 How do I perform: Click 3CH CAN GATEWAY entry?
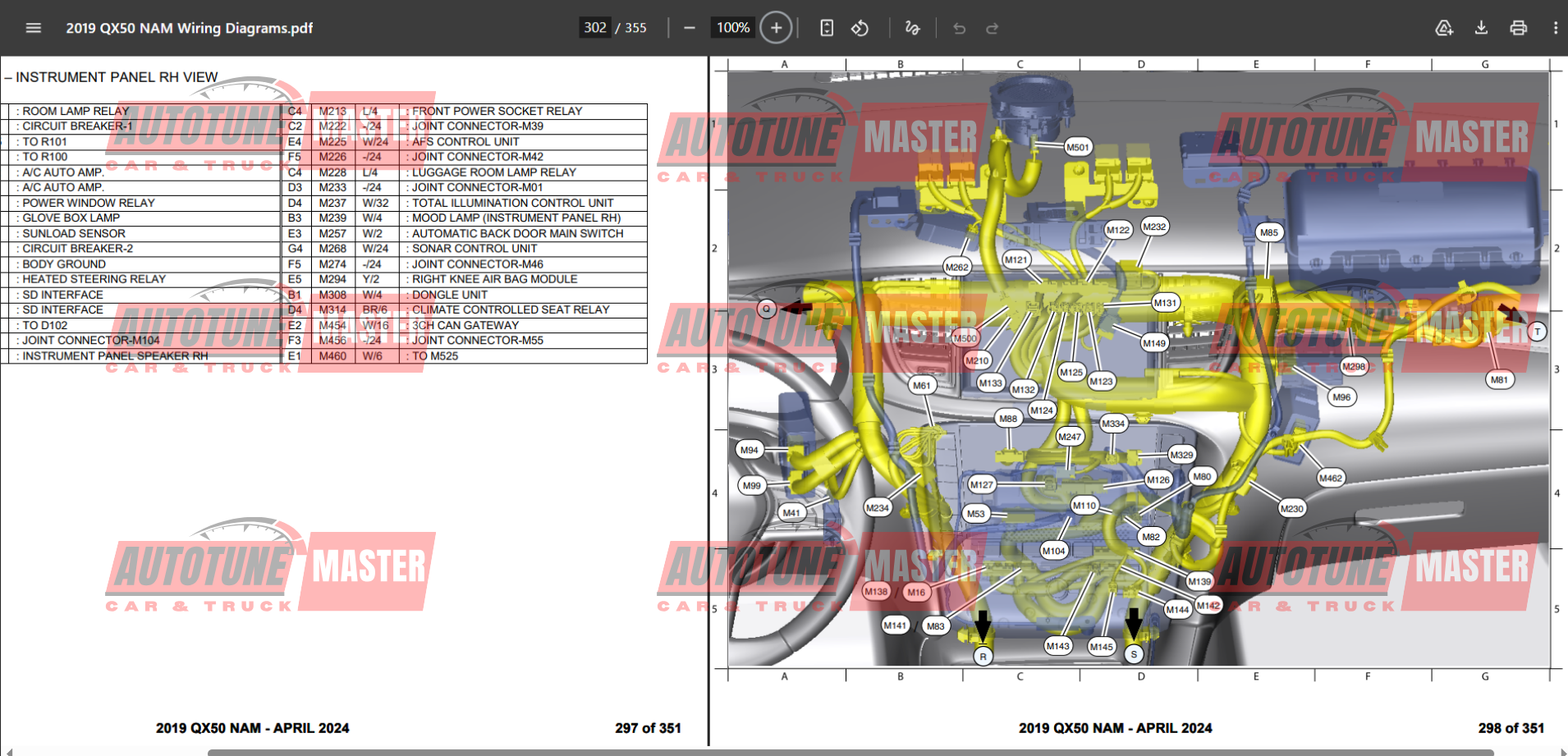coord(465,325)
